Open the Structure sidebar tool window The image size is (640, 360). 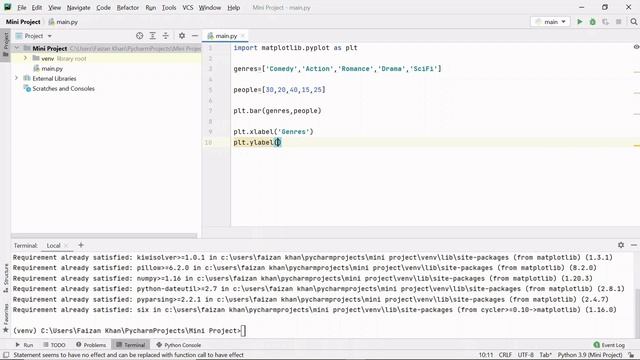(6, 278)
